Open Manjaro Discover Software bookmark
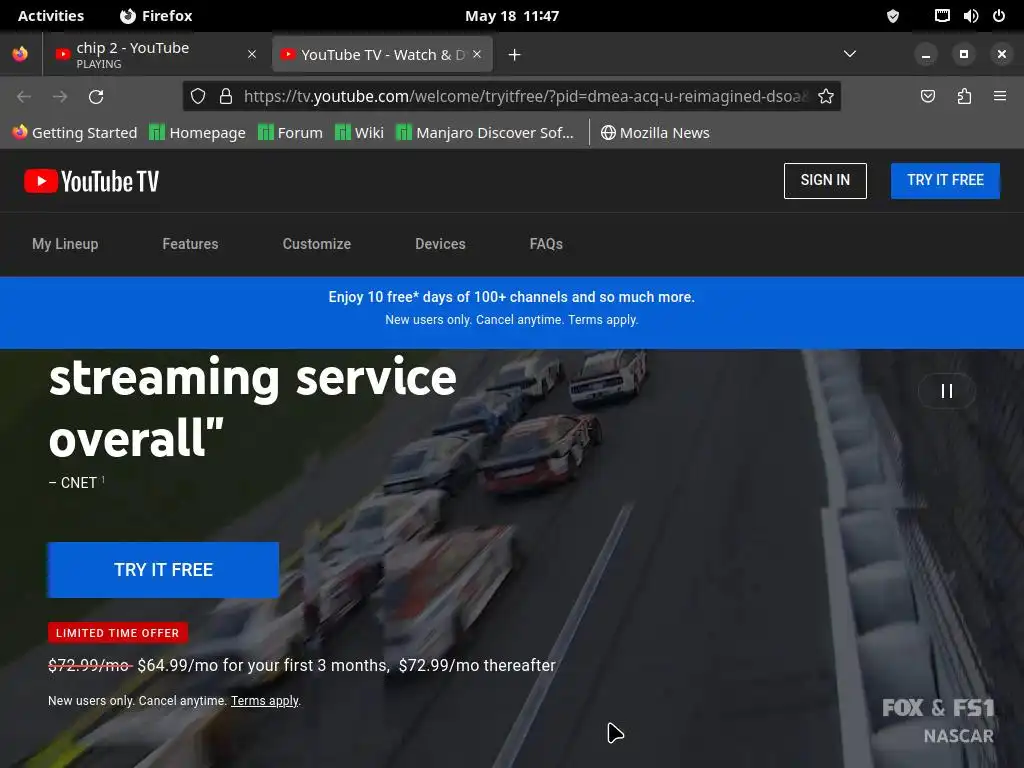 point(485,133)
